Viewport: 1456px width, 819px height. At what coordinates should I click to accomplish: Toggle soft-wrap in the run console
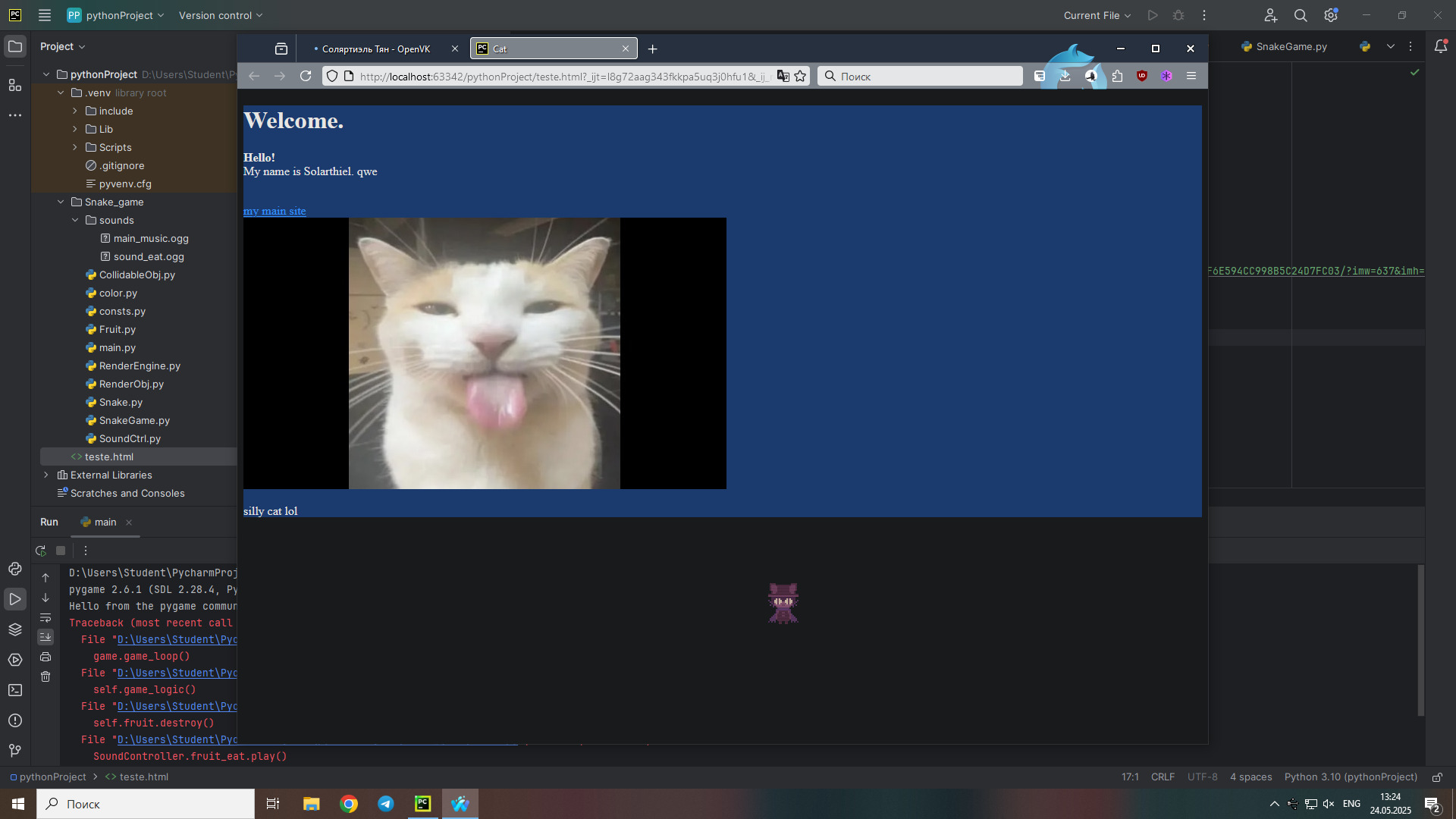point(45,617)
